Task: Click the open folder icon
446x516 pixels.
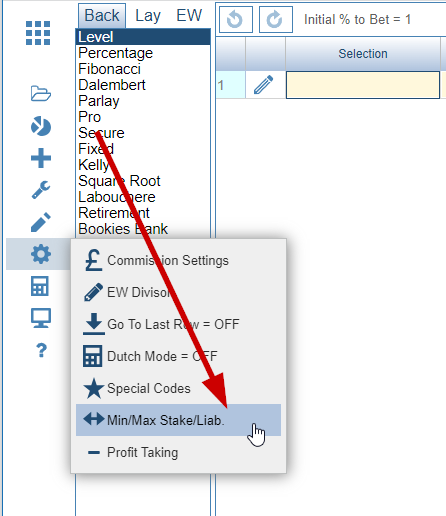Action: pos(41,93)
